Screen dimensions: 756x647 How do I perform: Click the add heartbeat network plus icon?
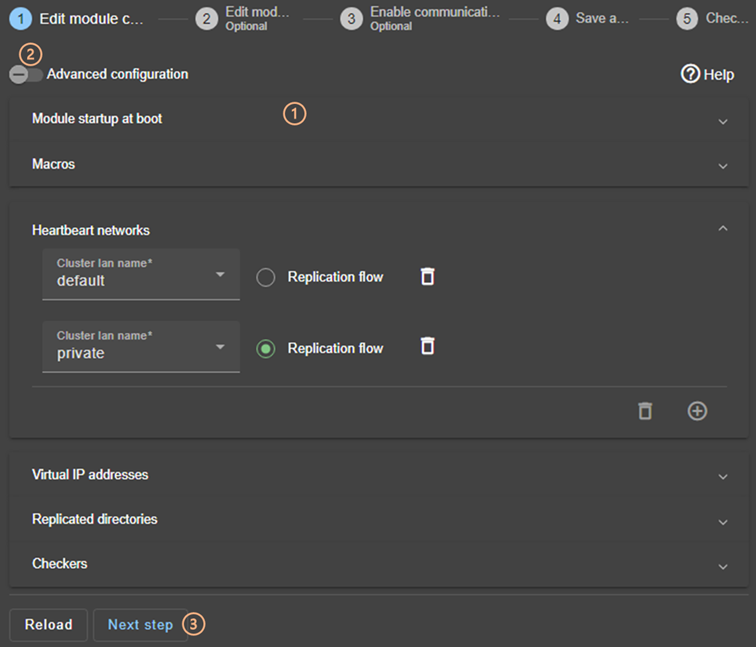coord(697,411)
